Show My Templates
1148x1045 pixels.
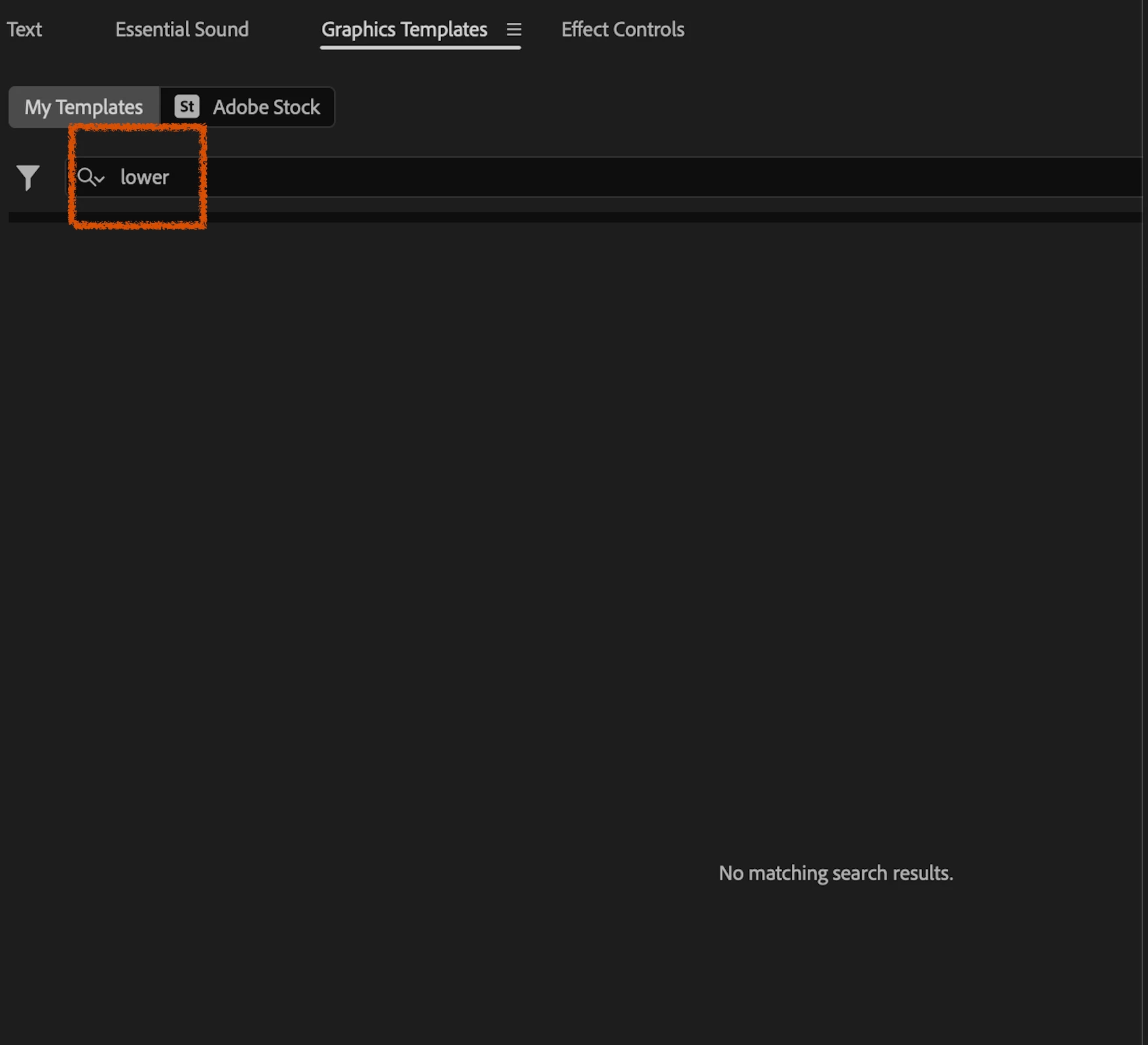click(84, 107)
